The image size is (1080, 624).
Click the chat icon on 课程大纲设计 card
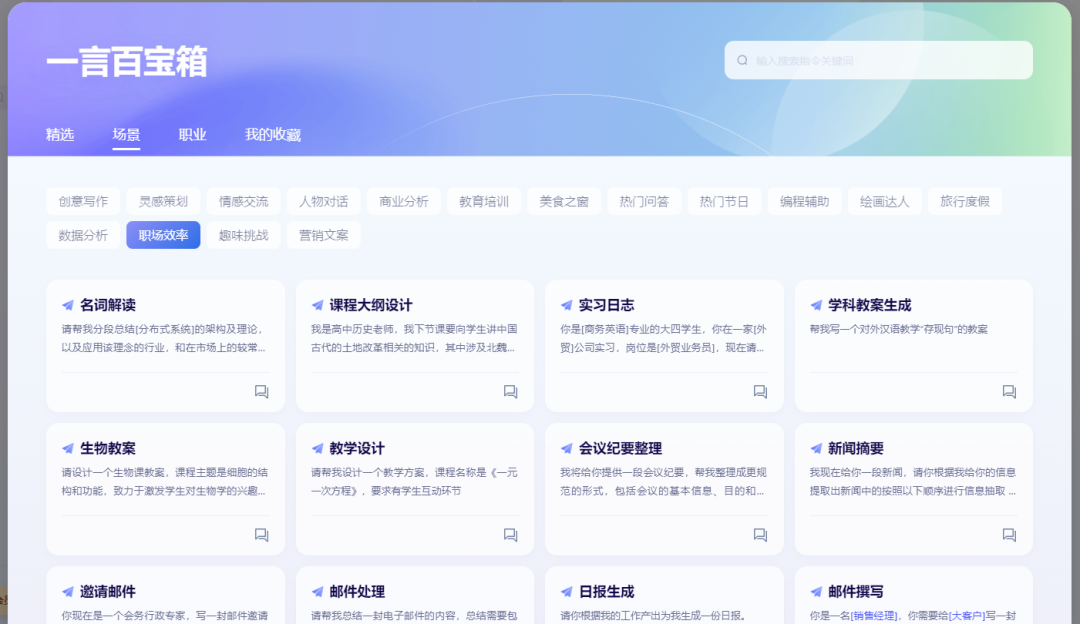[511, 391]
